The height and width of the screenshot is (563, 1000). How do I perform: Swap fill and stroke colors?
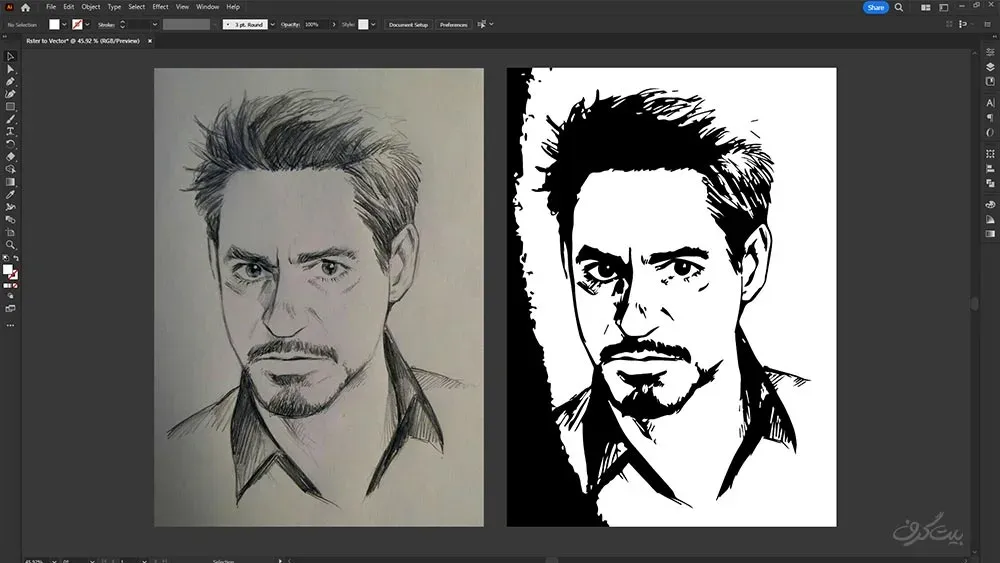16,258
